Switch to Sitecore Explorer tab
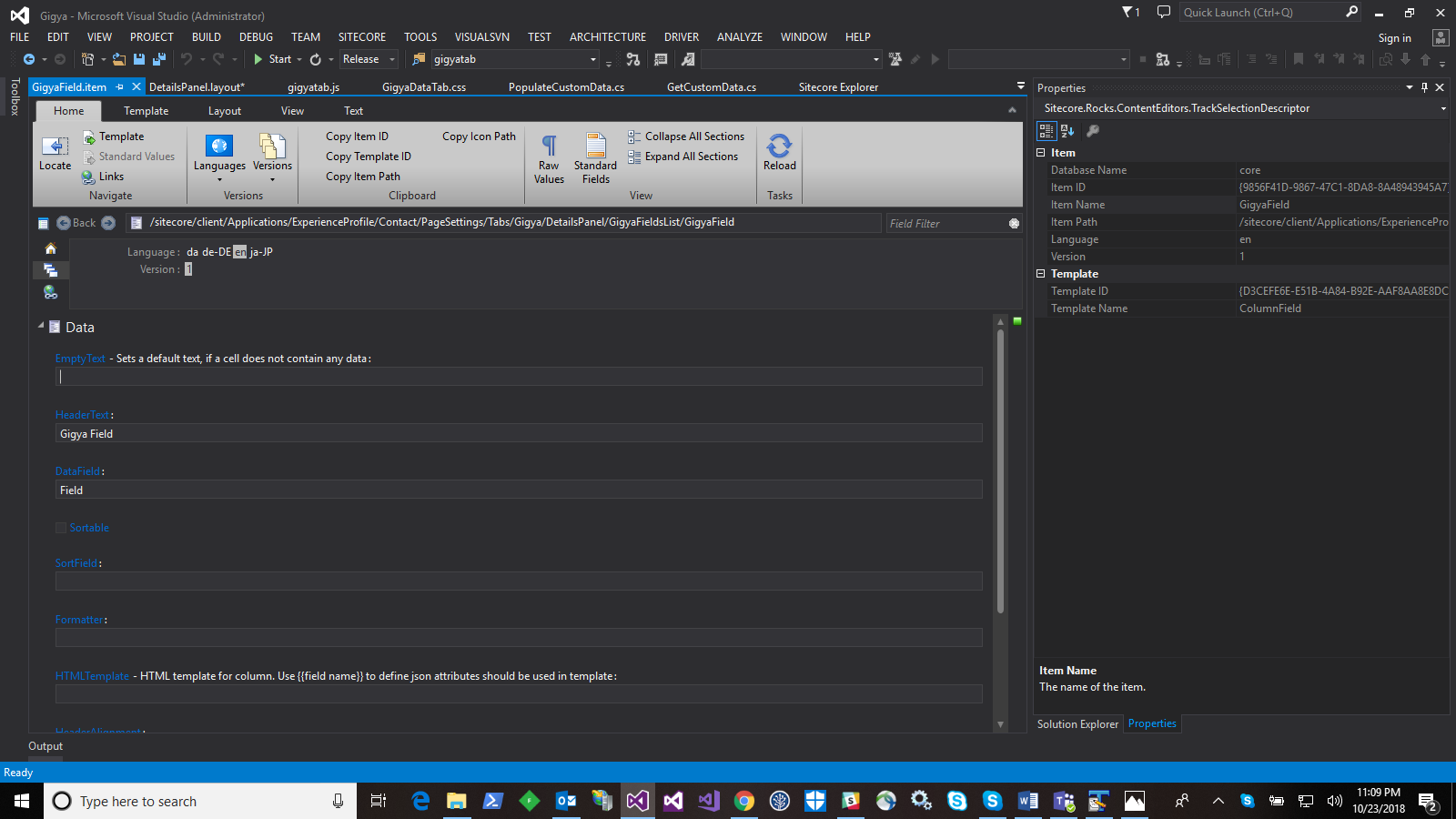The image size is (1456, 819). pos(838,87)
